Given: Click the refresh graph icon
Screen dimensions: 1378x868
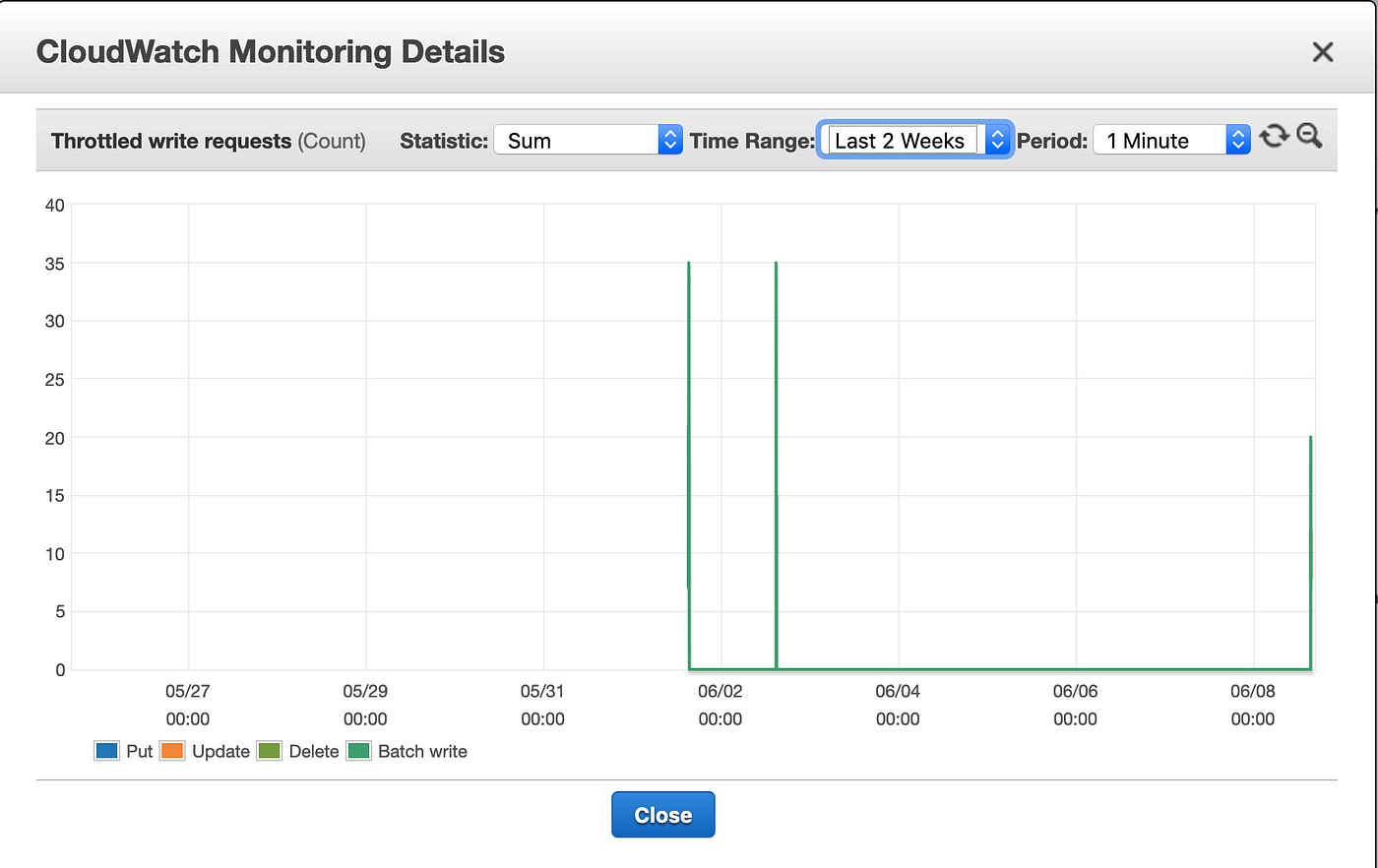Looking at the screenshot, I should pos(1274,136).
